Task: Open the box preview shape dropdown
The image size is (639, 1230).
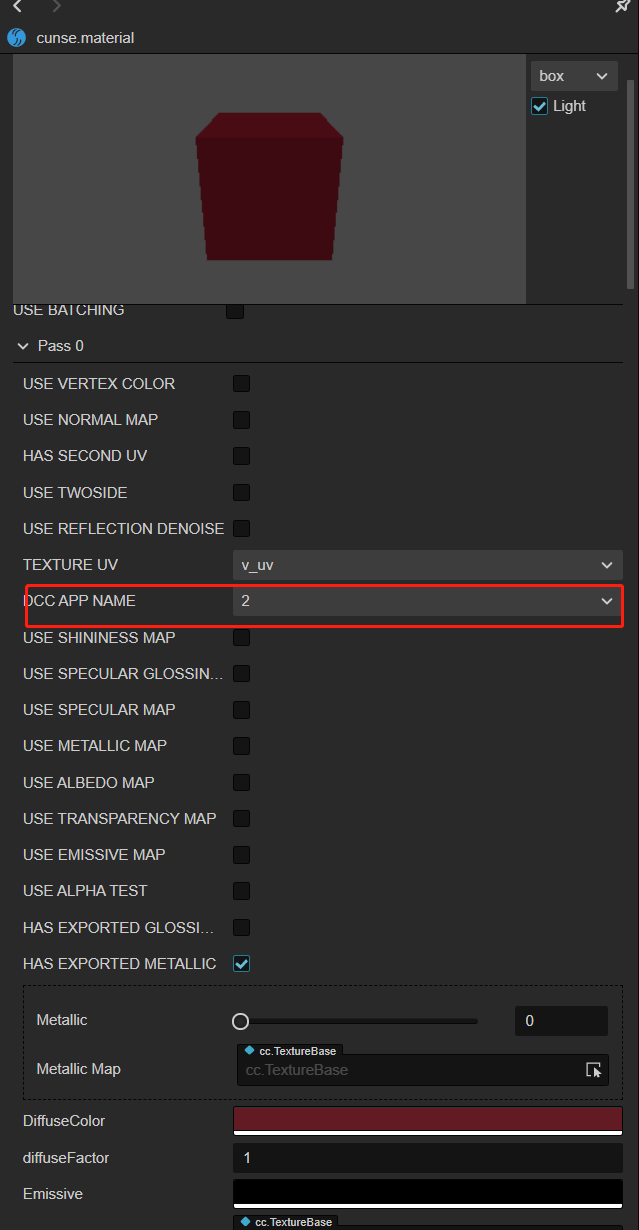Action: click(574, 76)
